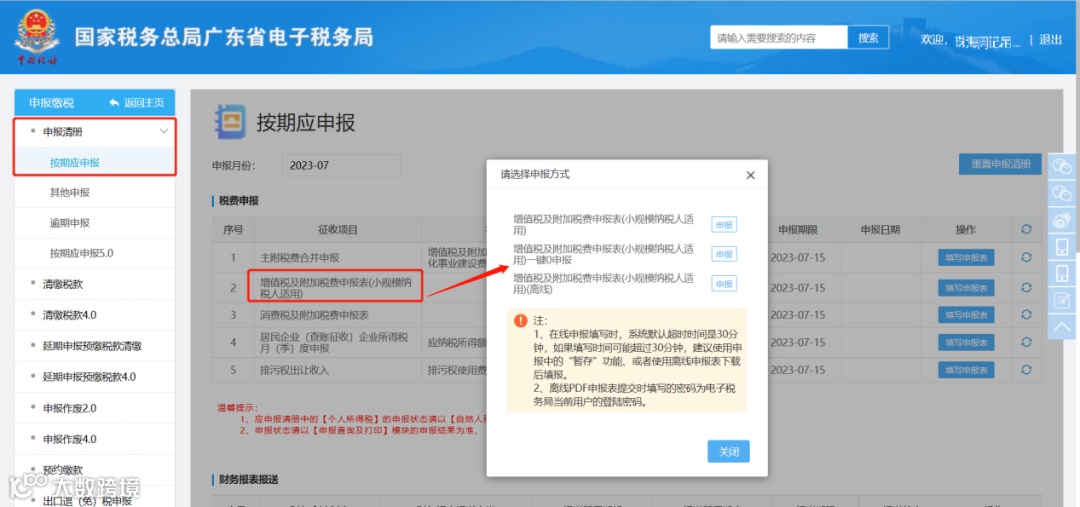Open the Weibo icon in floating sidebar
This screenshot has width=1080, height=507.
[x=1062, y=220]
